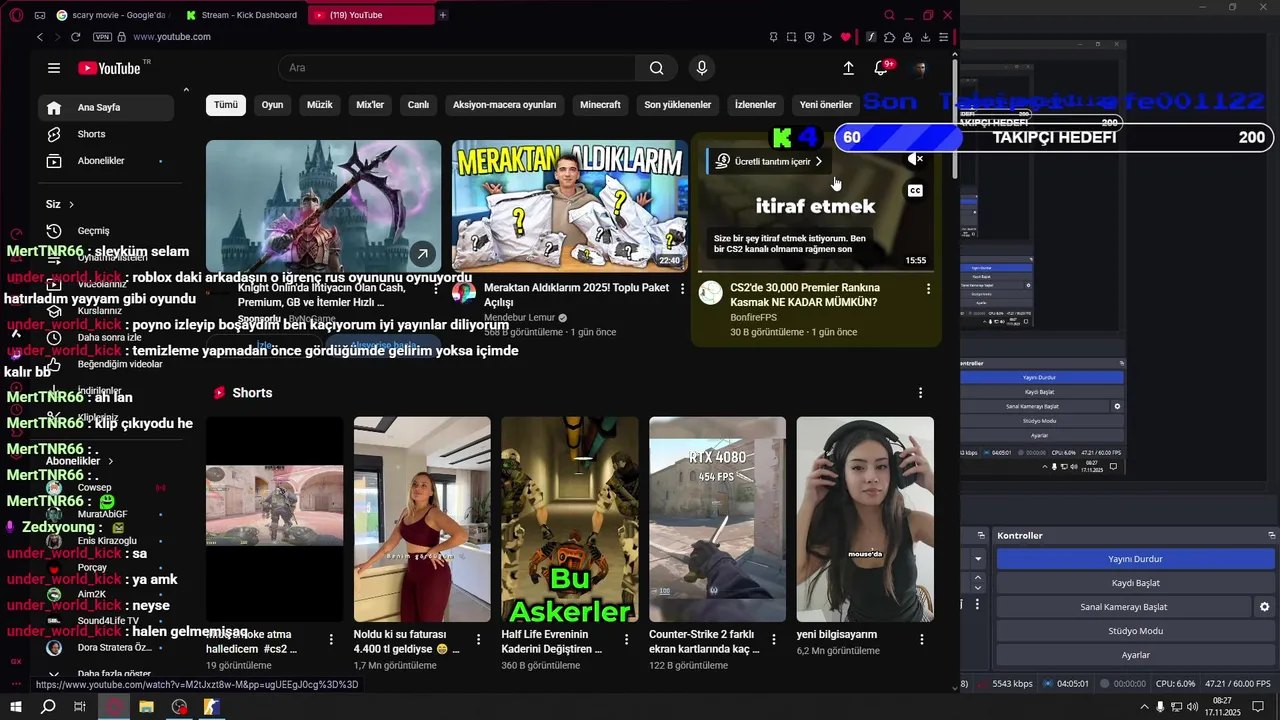
Task: Select the Son yüklenenler chip
Action: (677, 105)
